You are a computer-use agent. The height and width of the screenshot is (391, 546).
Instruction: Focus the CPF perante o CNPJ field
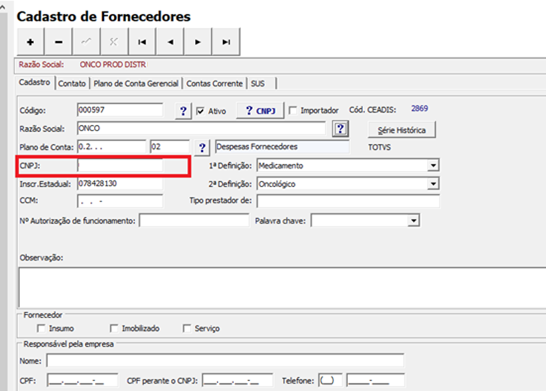click(237, 381)
